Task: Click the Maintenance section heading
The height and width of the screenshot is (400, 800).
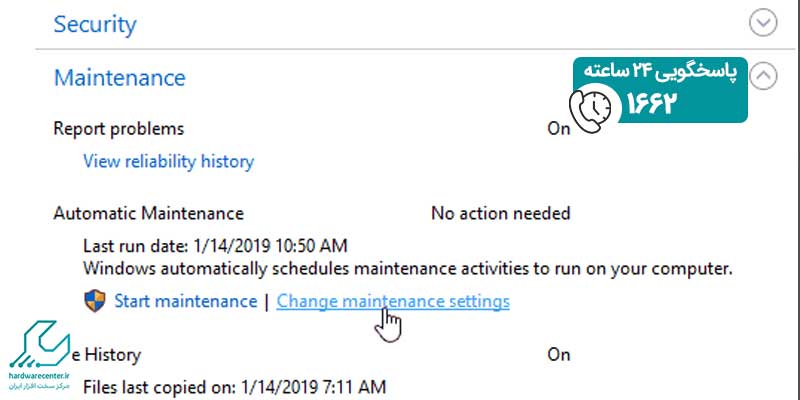Action: [x=119, y=78]
